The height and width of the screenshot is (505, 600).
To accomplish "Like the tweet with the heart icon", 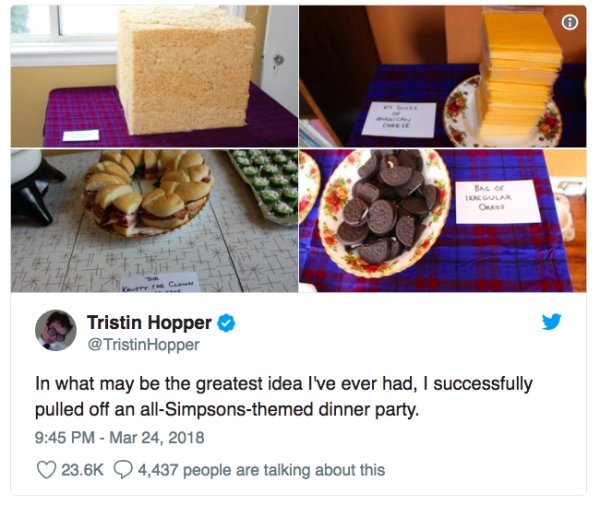I will [x=46, y=470].
